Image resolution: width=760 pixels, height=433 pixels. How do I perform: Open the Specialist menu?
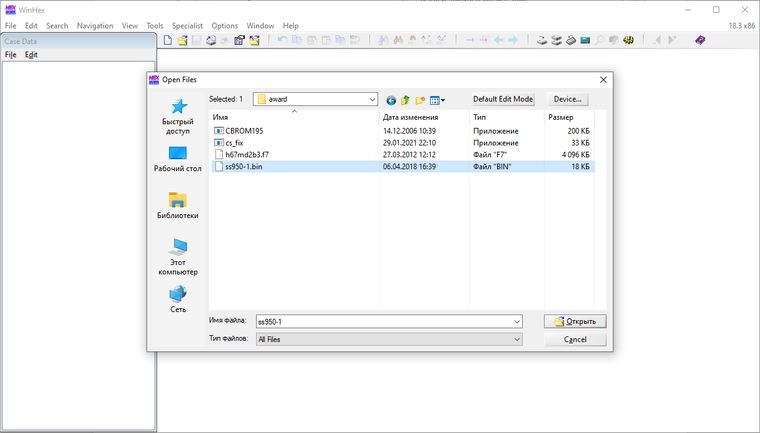187,26
